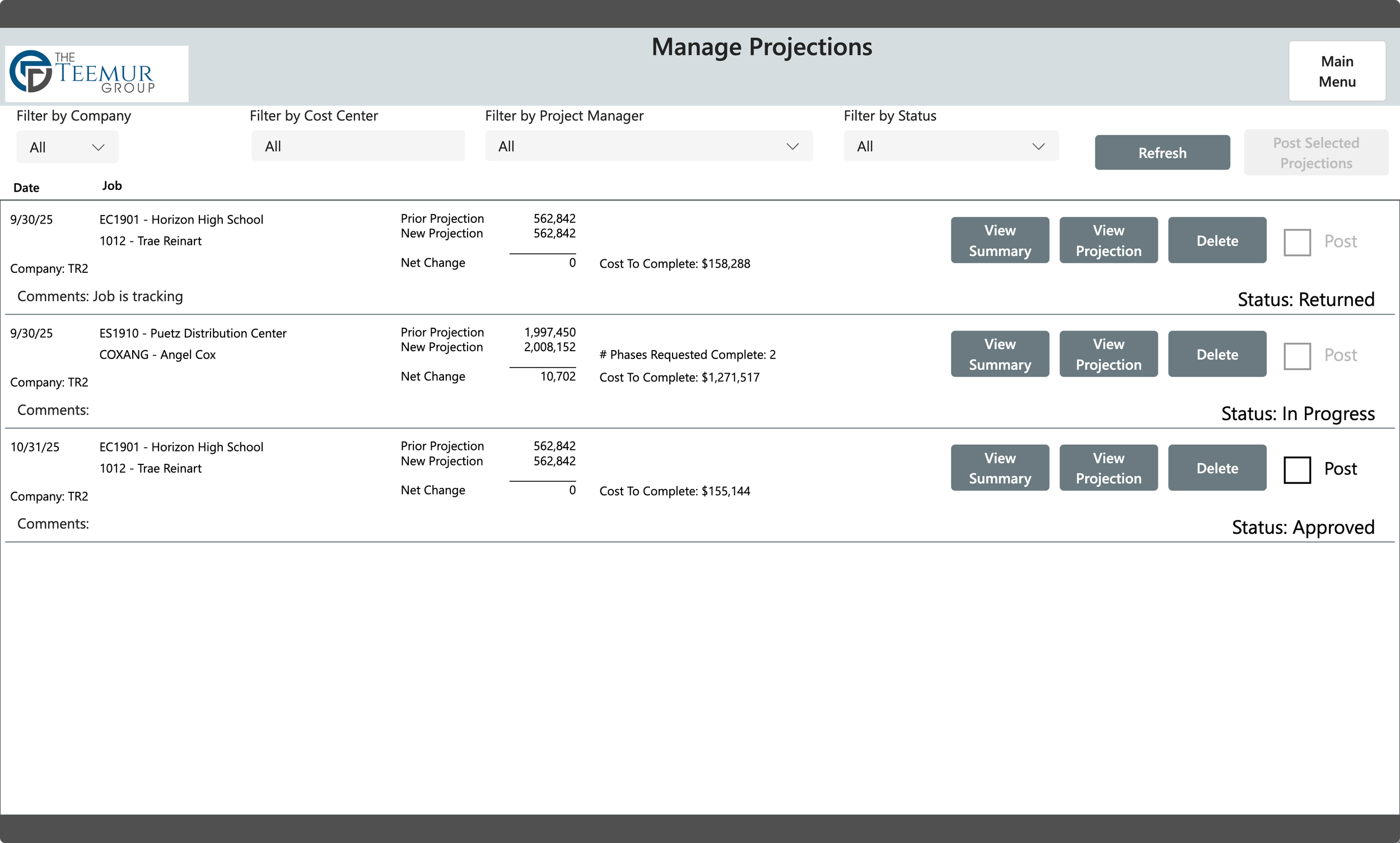Click the Filter by Cost Center field

358,146
